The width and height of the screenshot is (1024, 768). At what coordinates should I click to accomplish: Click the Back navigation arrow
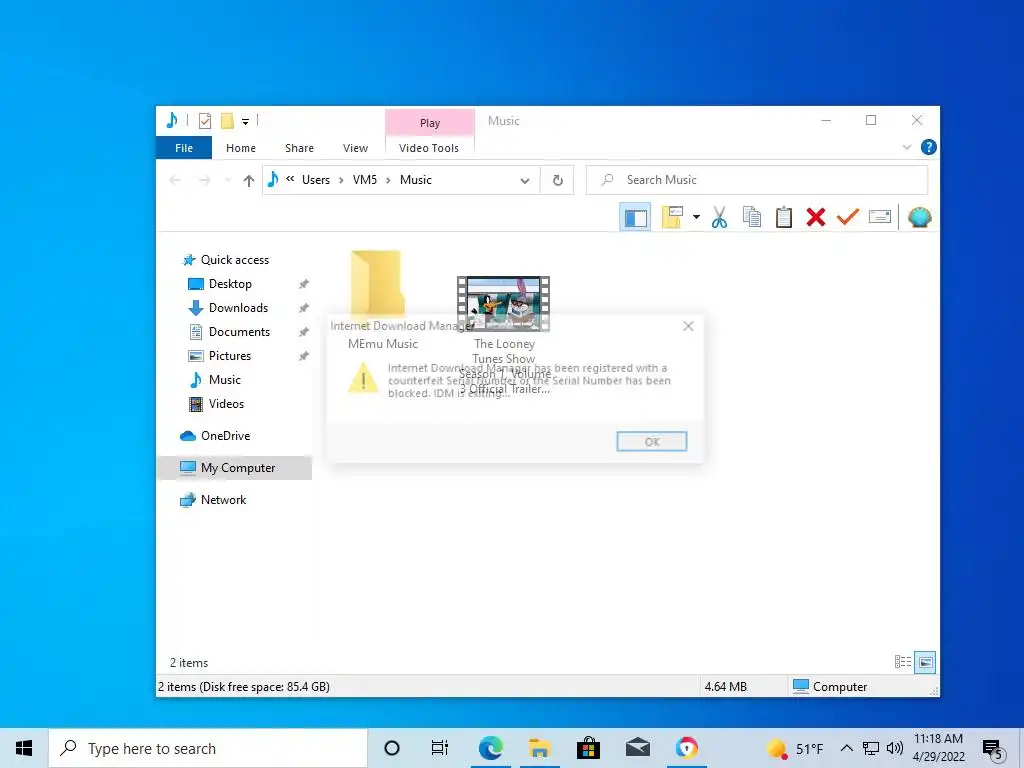tap(175, 180)
